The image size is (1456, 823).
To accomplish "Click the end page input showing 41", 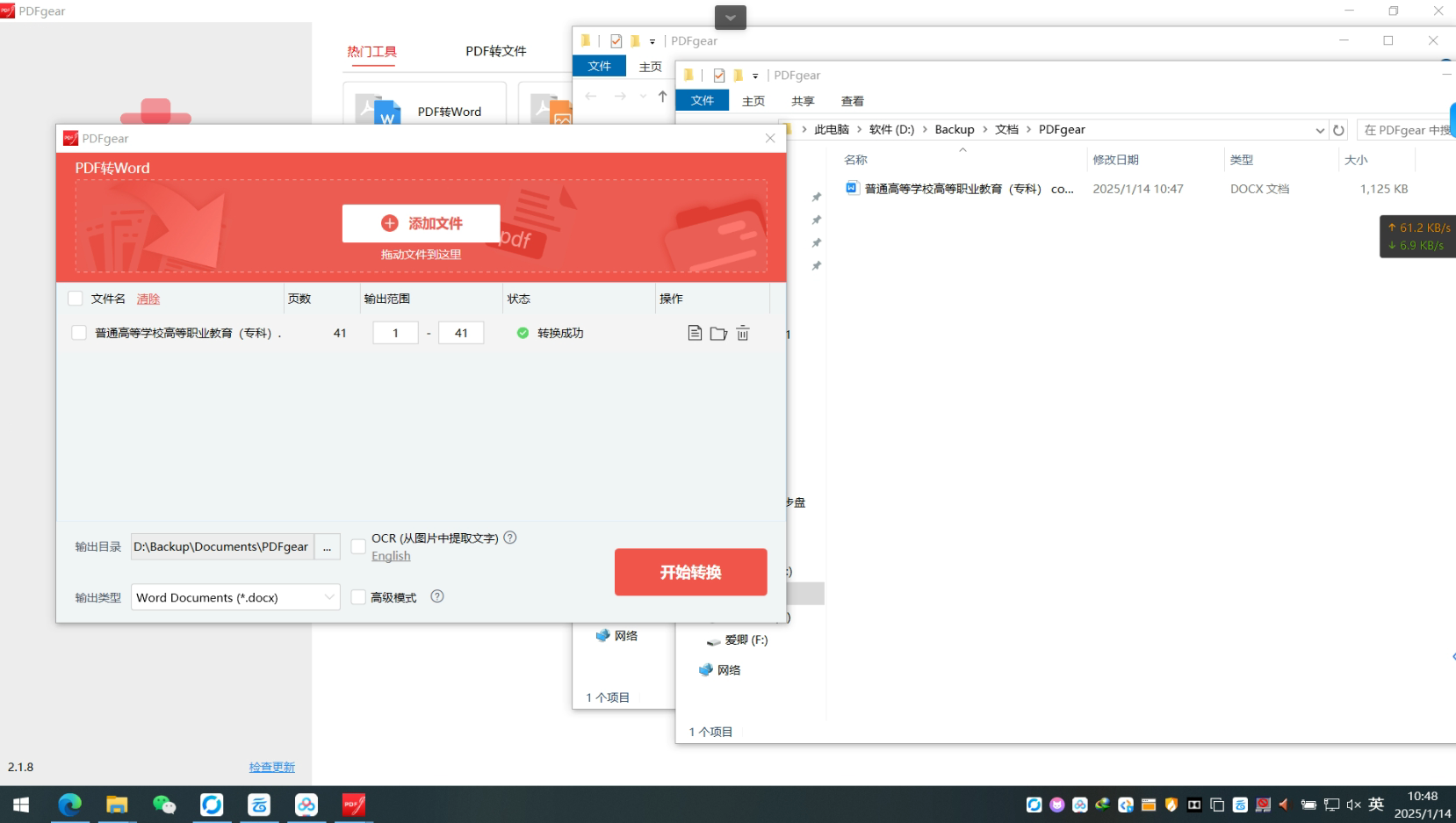I will click(461, 333).
